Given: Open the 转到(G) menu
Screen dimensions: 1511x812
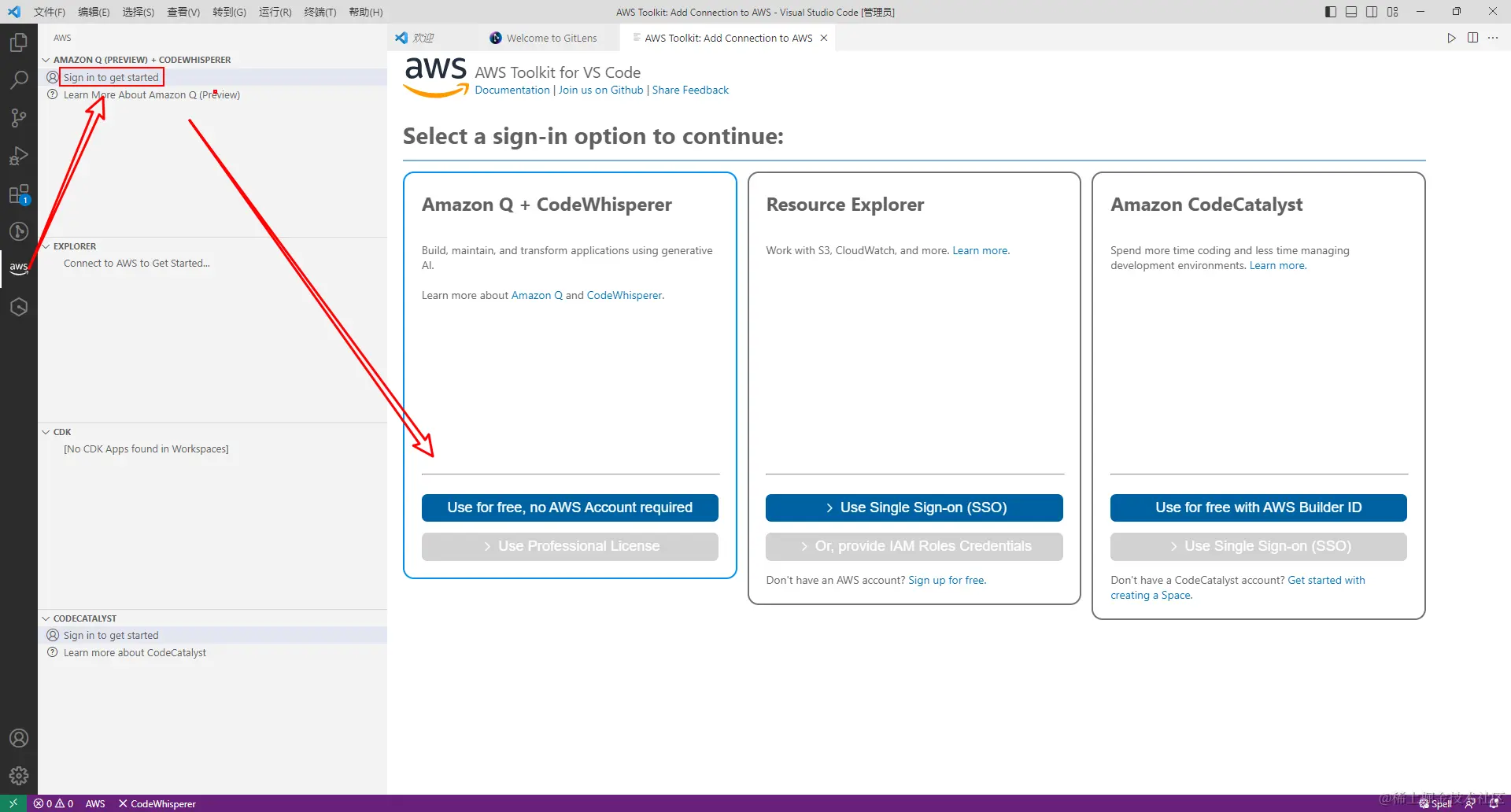Looking at the screenshot, I should [229, 12].
